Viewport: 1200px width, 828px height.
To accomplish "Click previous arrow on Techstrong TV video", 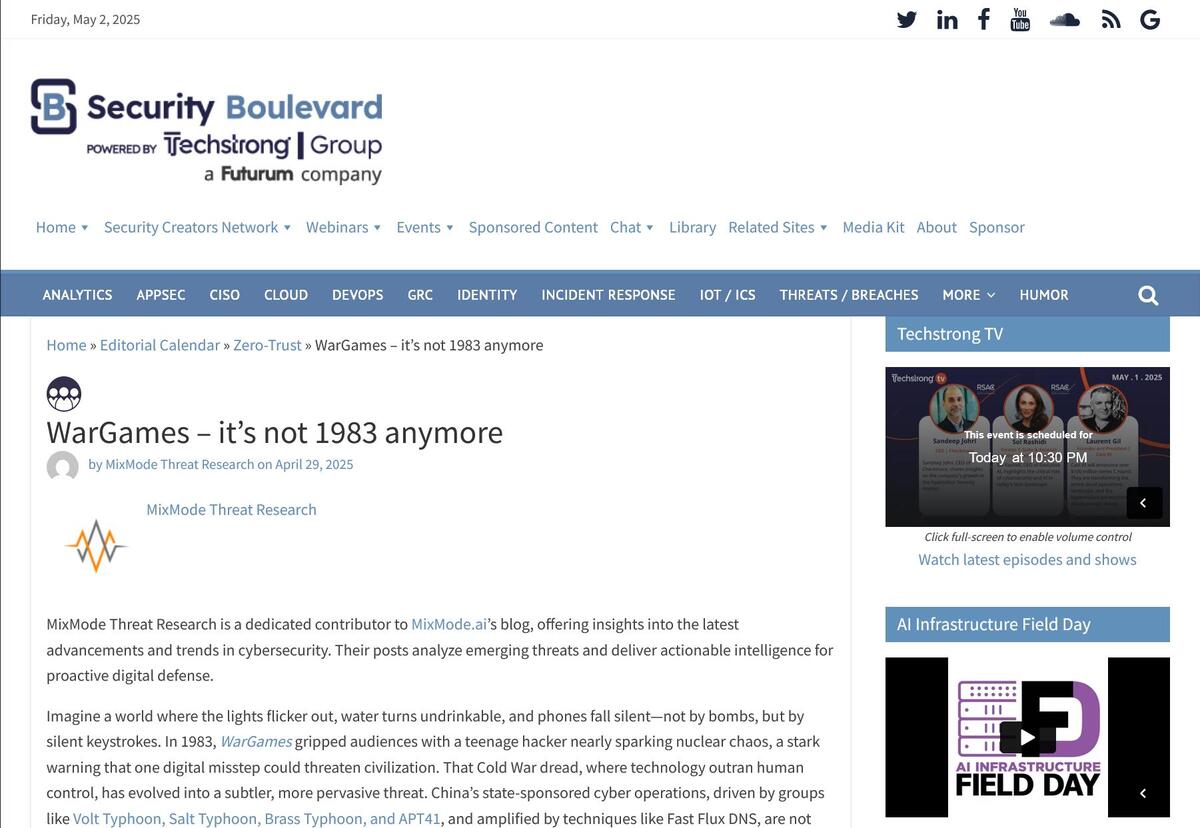I will click(1144, 503).
